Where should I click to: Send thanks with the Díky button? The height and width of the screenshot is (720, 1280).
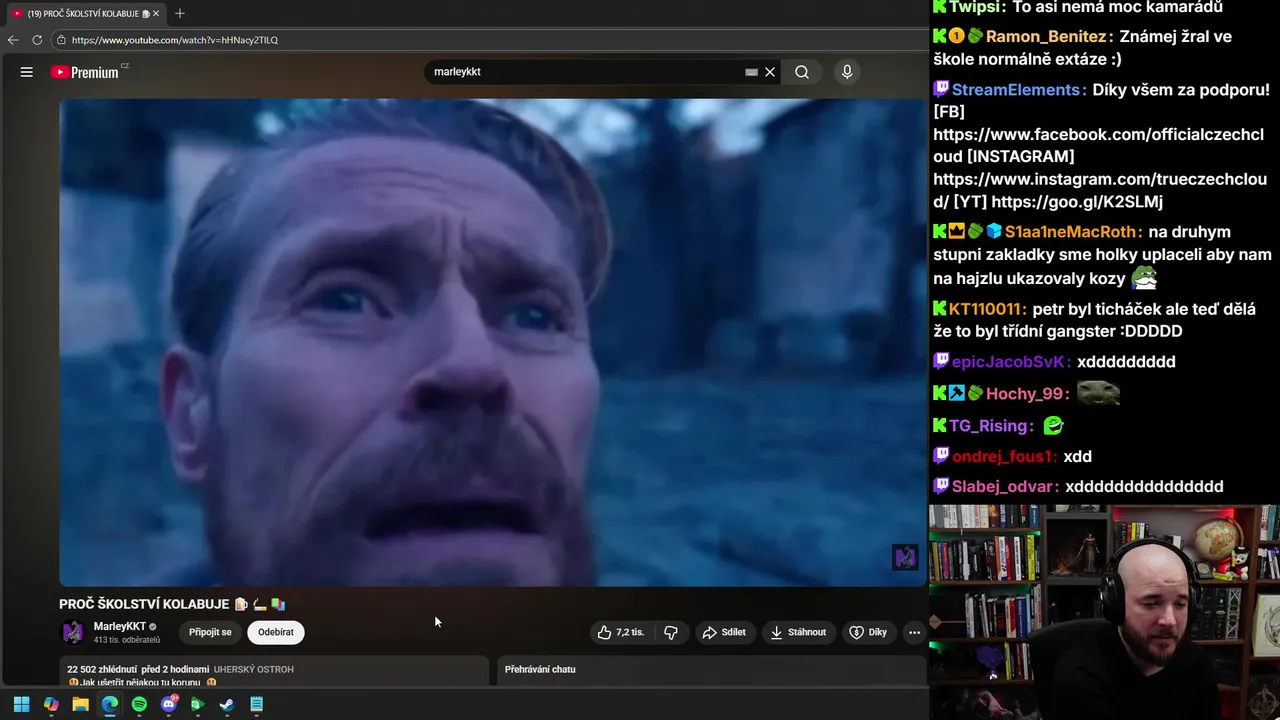(x=868, y=632)
